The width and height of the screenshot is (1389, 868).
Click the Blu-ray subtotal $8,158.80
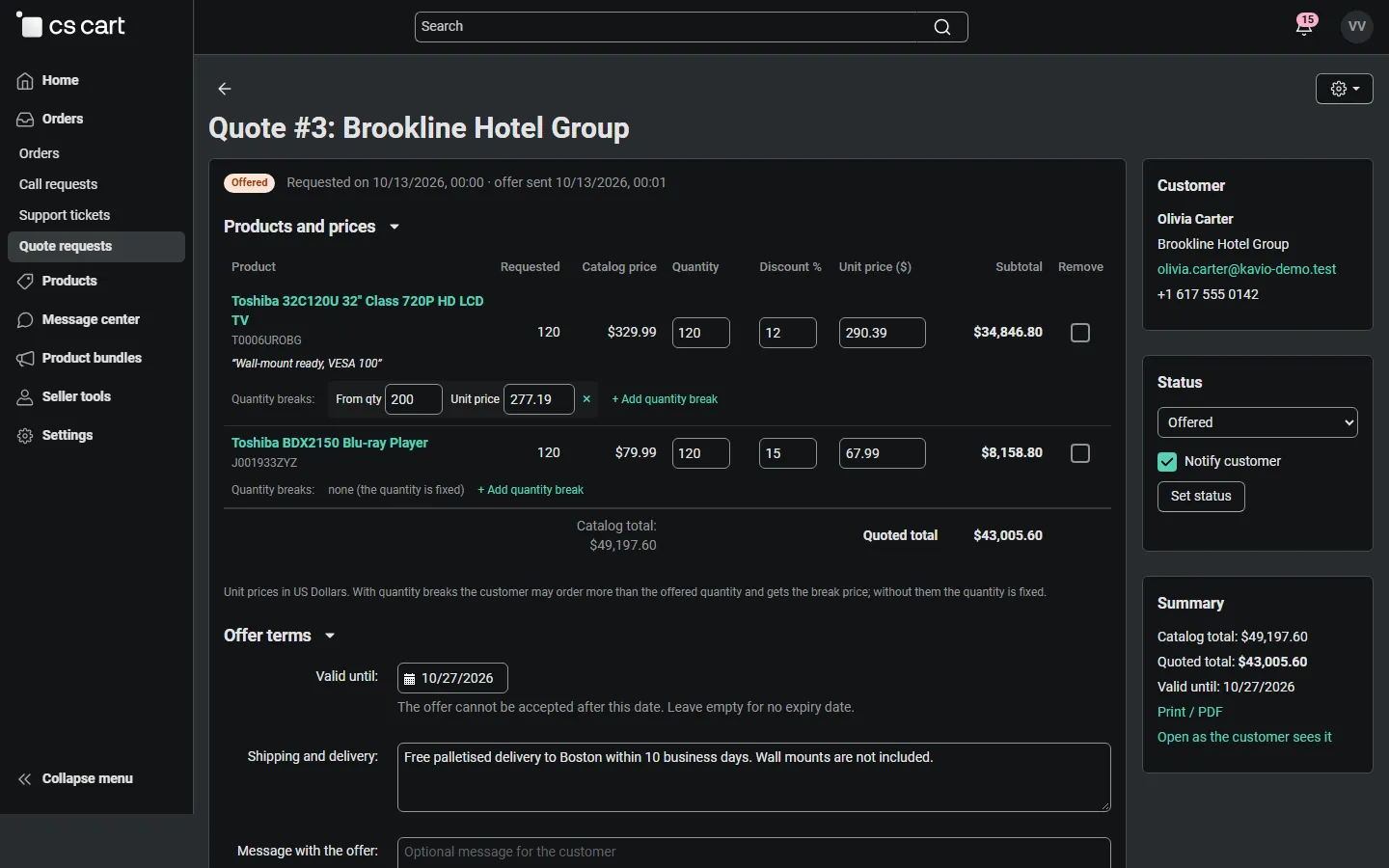tap(1012, 452)
